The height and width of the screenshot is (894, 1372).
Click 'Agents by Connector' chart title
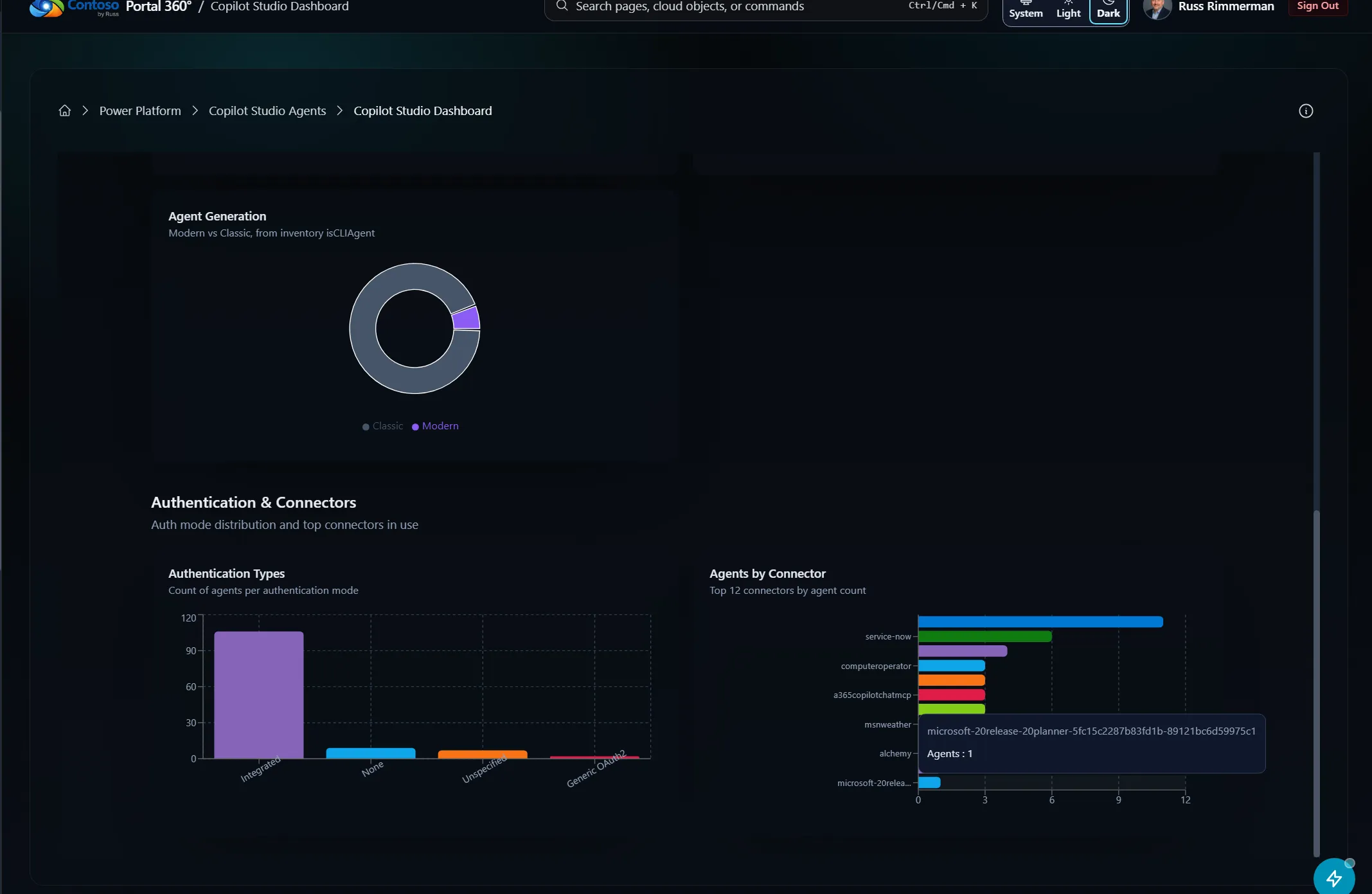pos(767,573)
